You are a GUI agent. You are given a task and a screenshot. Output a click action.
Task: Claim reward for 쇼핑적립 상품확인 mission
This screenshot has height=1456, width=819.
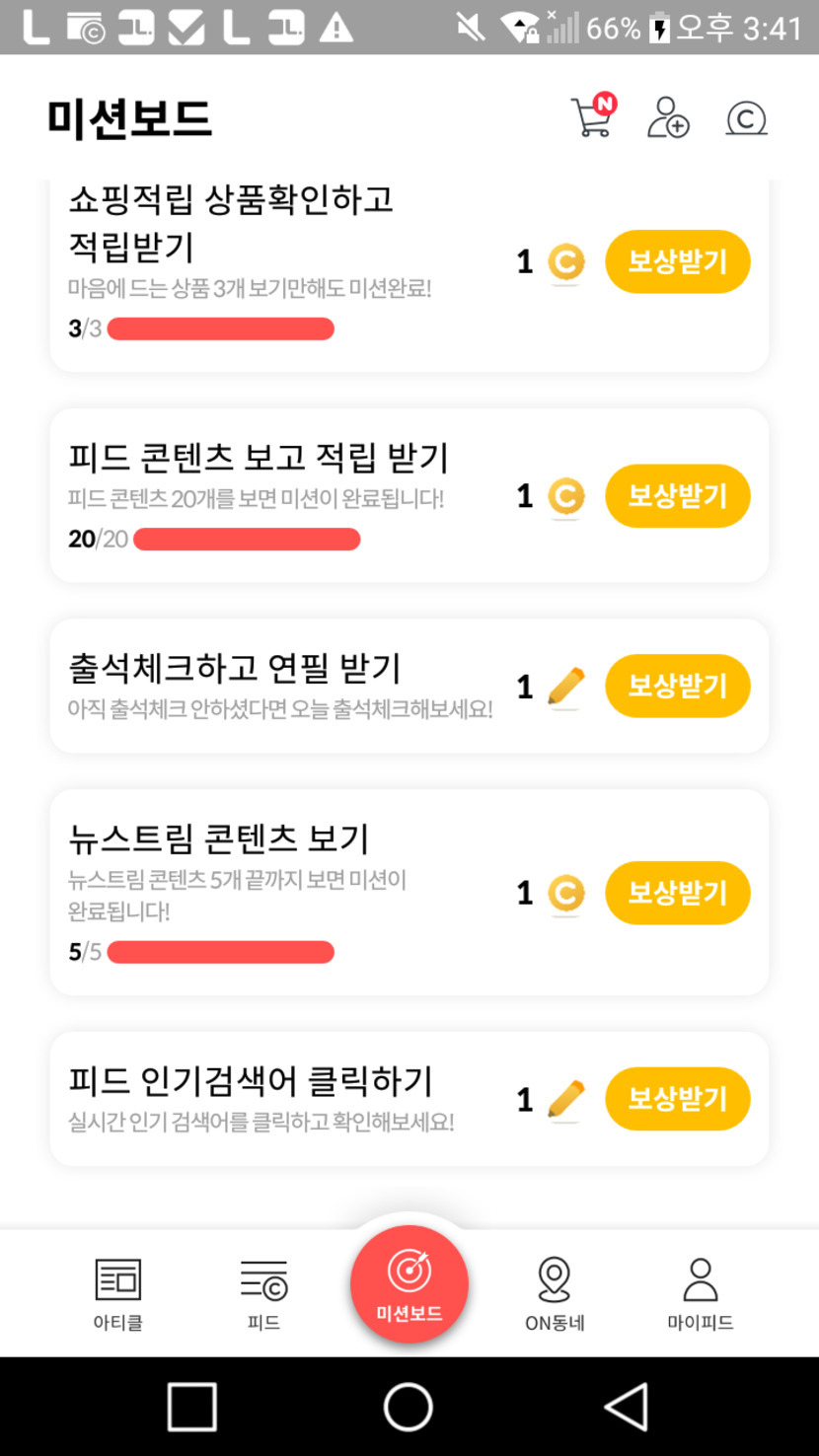(x=678, y=261)
